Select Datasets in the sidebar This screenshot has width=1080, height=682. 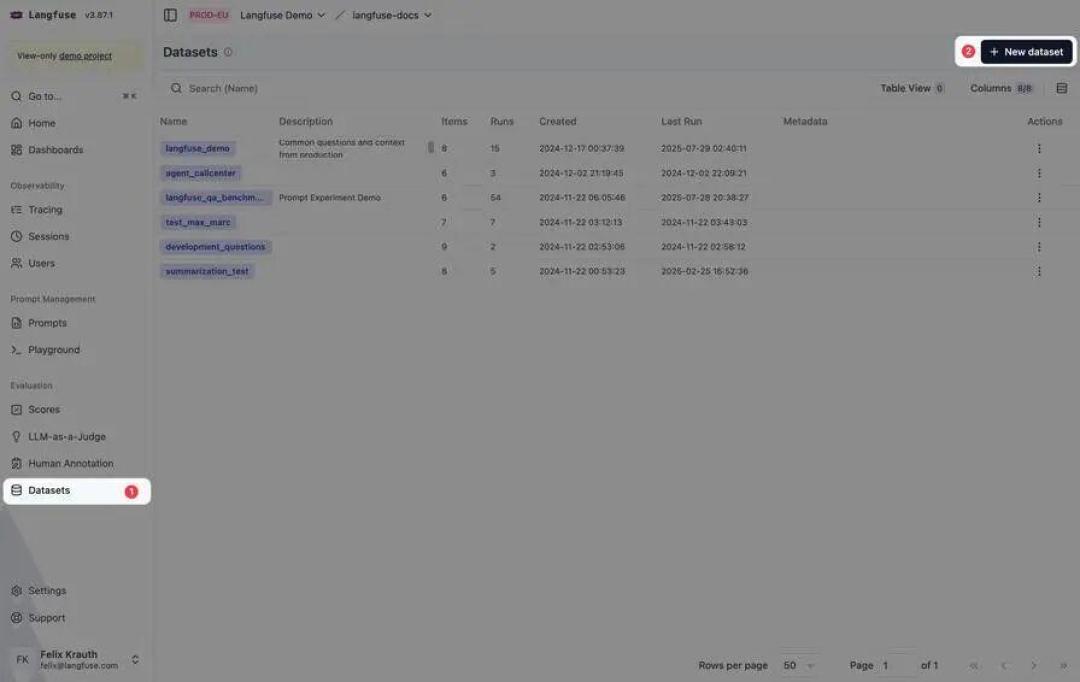[x=76, y=491]
